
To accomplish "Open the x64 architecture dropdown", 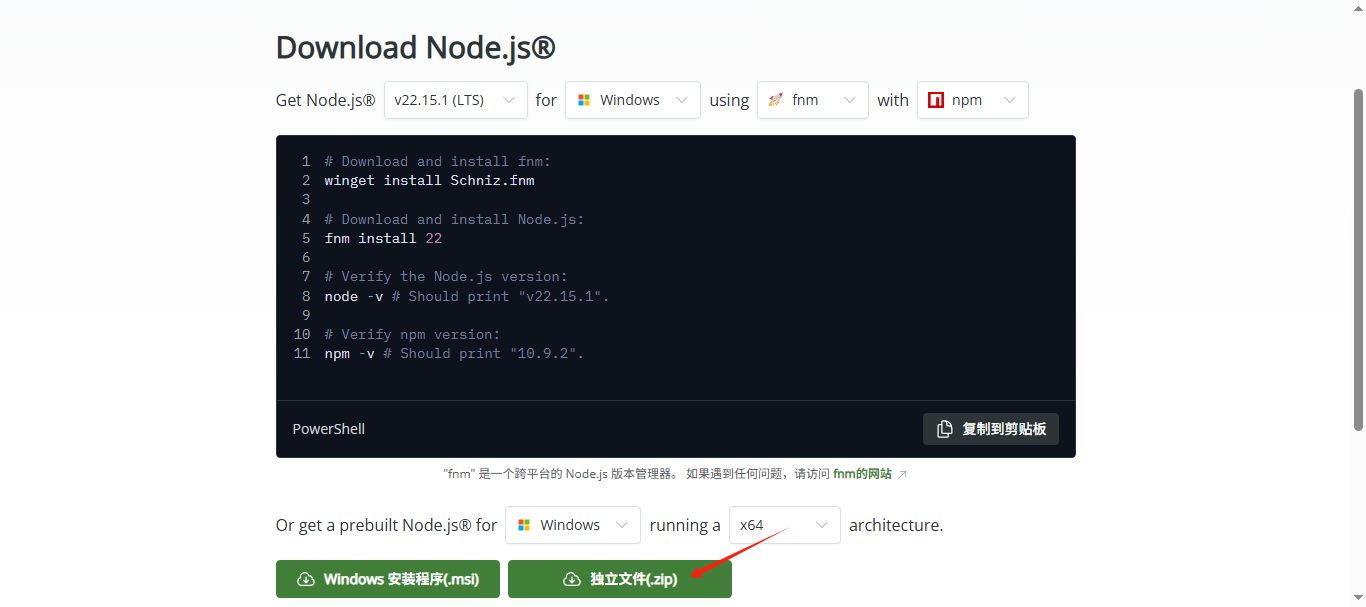I will (x=785, y=525).
